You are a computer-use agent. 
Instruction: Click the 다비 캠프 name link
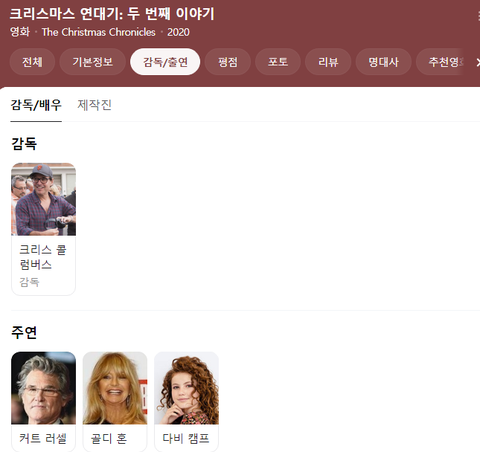(186, 438)
